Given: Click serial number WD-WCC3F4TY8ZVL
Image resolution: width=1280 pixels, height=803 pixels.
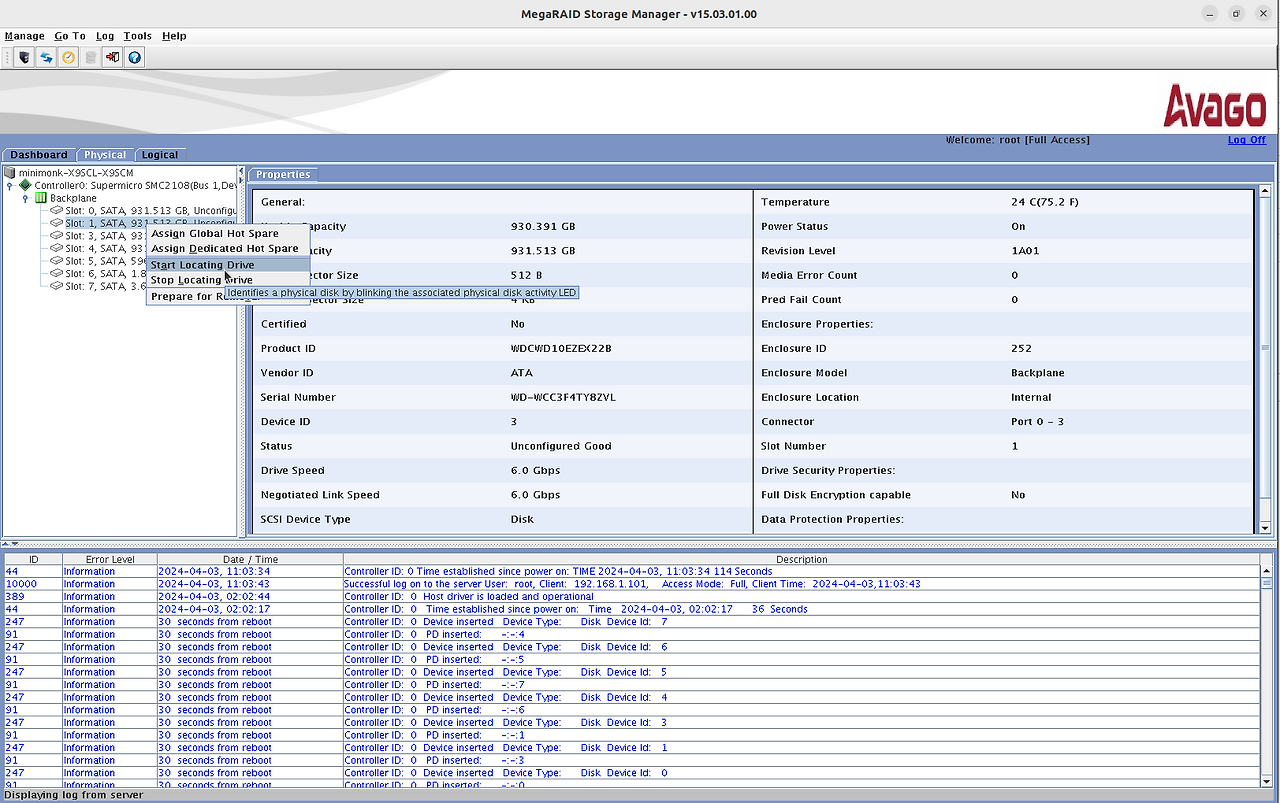Looking at the screenshot, I should pos(563,397).
